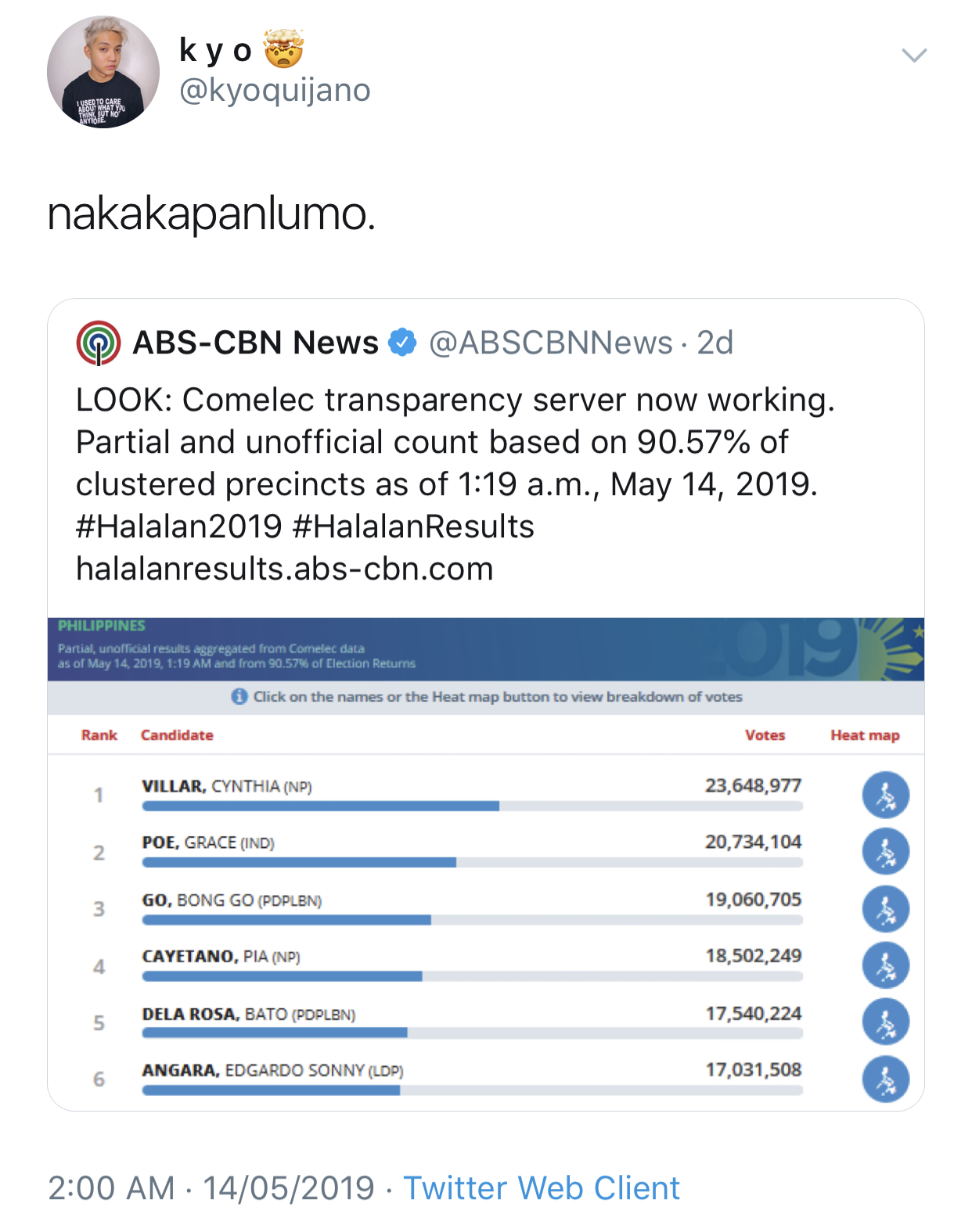Open @kyoquijano handle

pyautogui.click(x=275, y=91)
